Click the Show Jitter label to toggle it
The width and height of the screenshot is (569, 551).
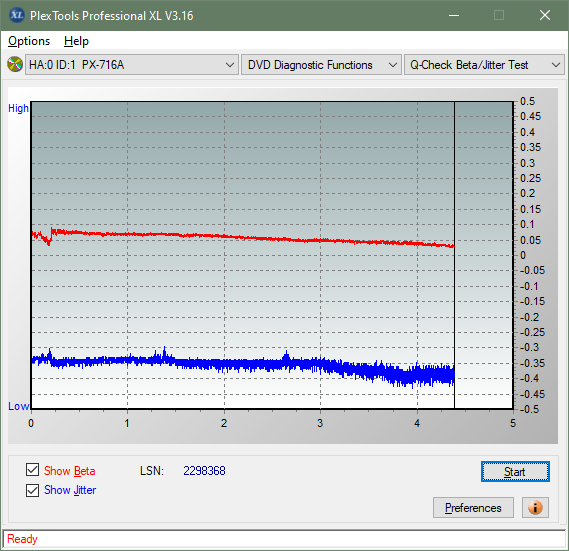tap(70, 490)
